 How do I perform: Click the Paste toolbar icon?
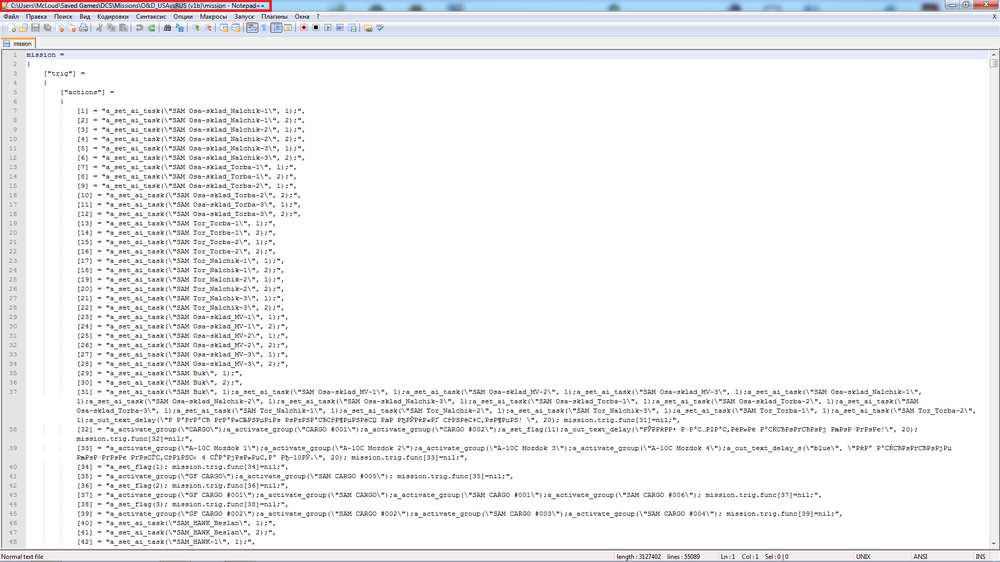pos(124,28)
